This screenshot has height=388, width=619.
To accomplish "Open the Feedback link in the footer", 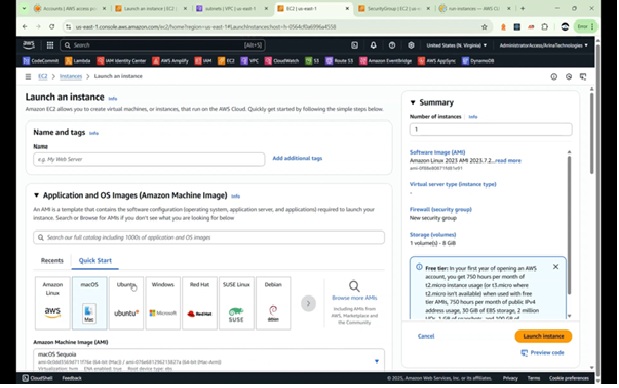I will click(x=72, y=378).
